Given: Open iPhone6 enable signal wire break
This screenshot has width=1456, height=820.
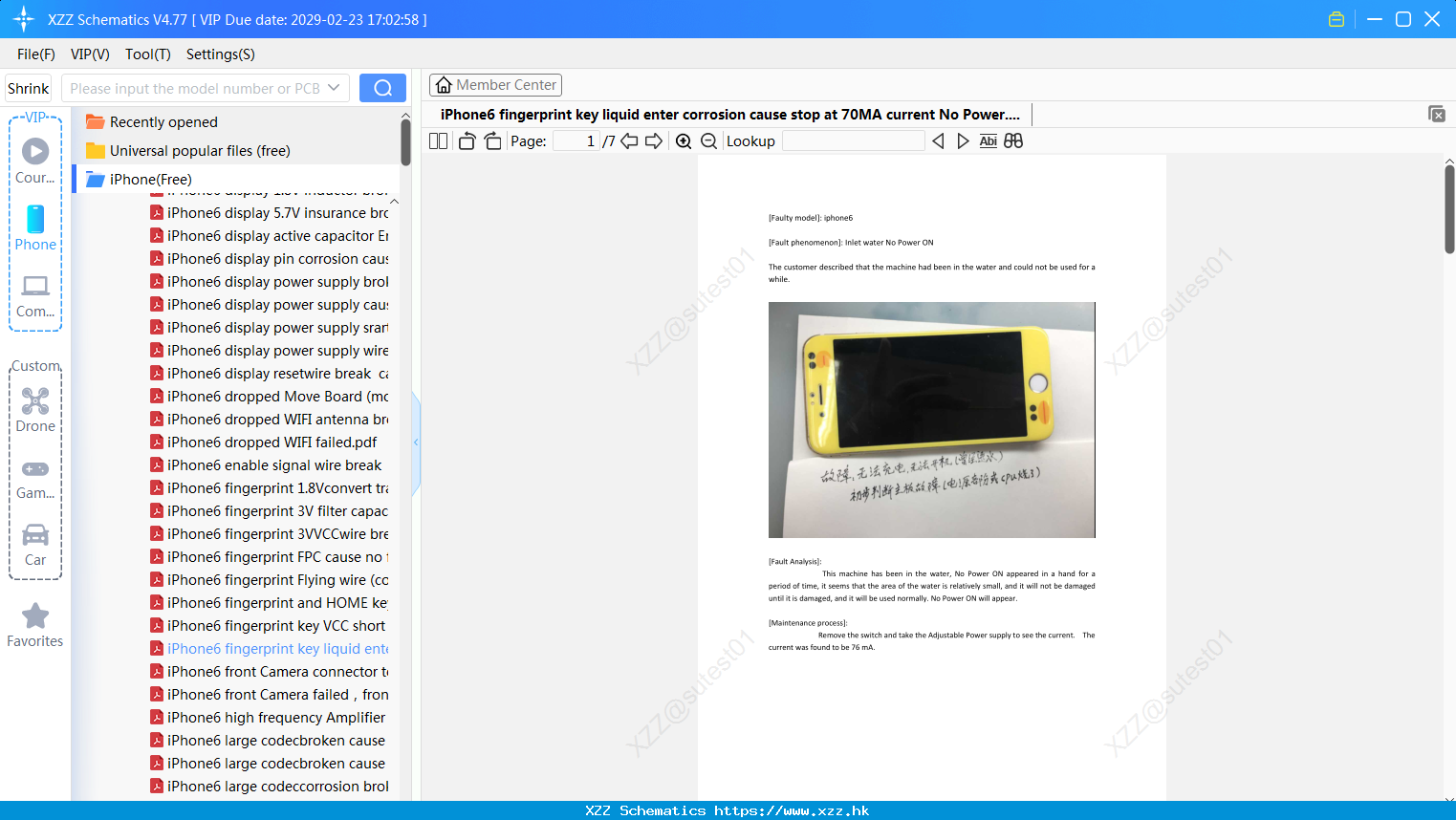Looking at the screenshot, I should (267, 465).
